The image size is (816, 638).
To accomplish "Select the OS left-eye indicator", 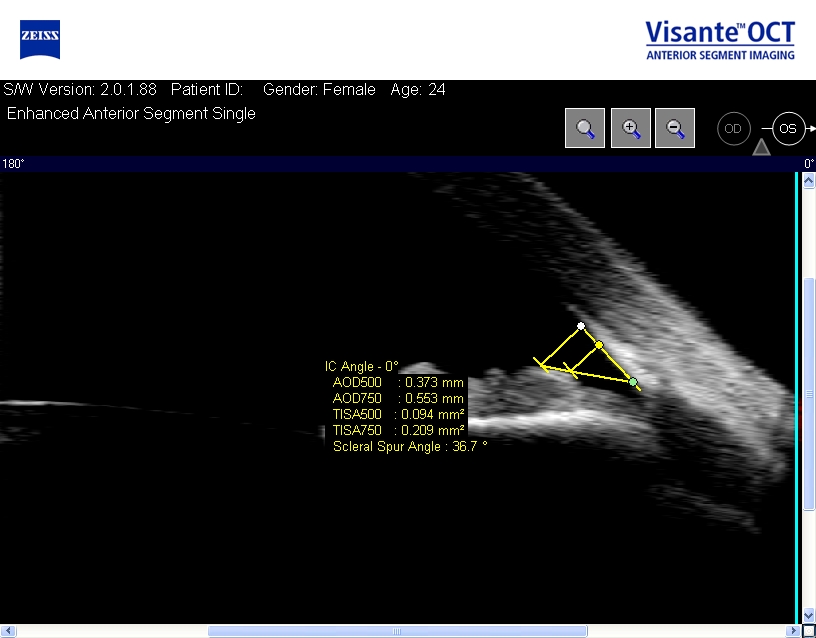I will point(788,129).
